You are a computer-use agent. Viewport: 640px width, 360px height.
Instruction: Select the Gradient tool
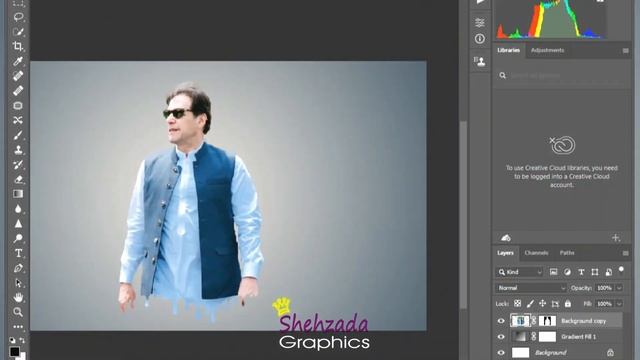(18, 194)
